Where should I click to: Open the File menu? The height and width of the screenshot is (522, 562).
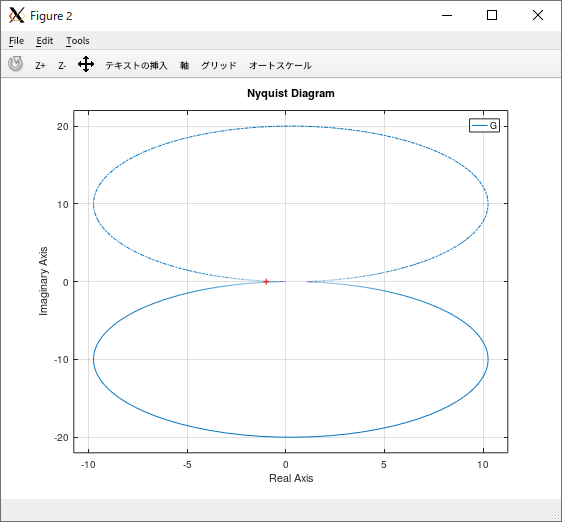[16, 41]
